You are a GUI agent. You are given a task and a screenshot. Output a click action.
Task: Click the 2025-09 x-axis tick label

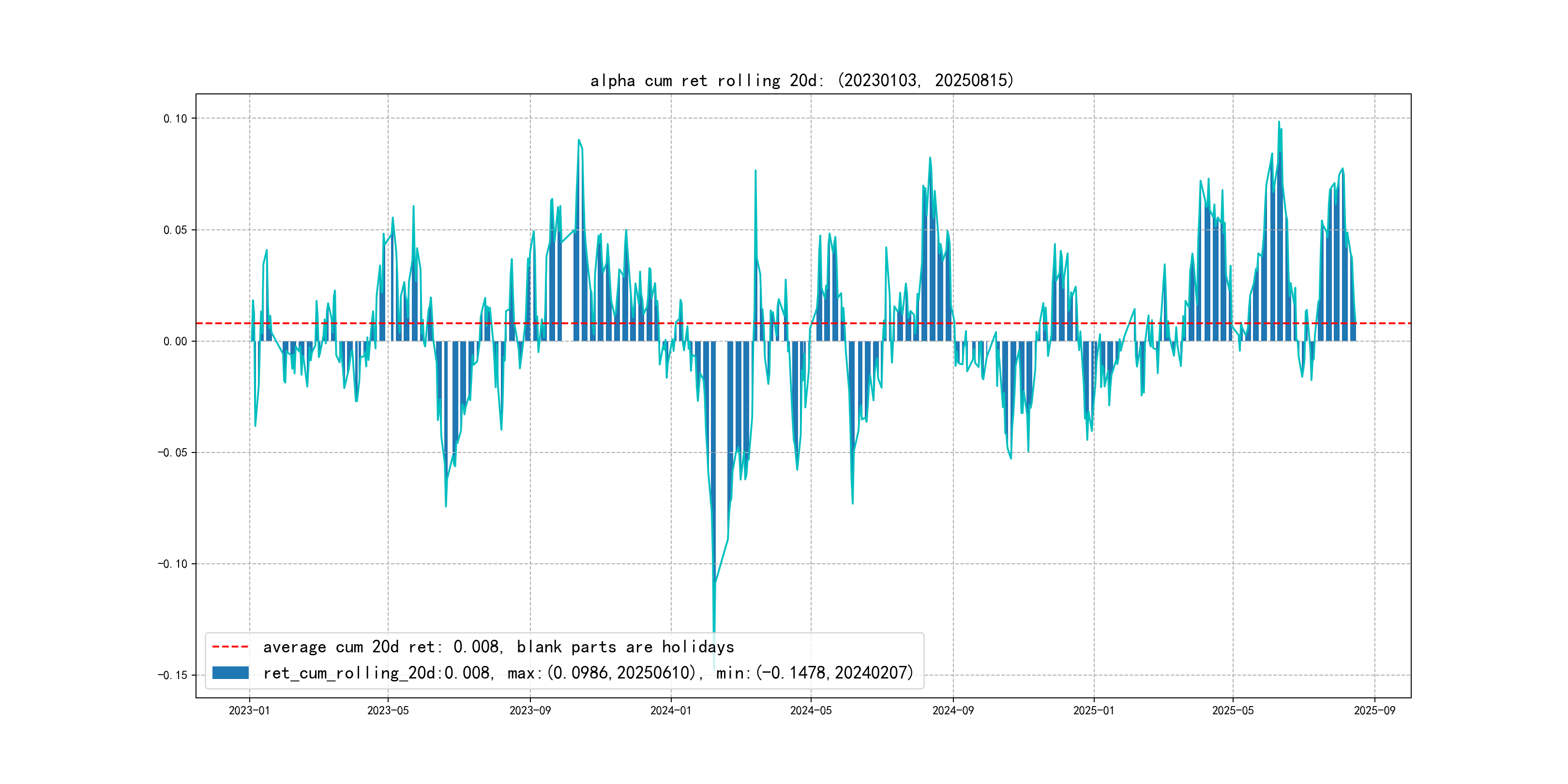tap(1374, 710)
